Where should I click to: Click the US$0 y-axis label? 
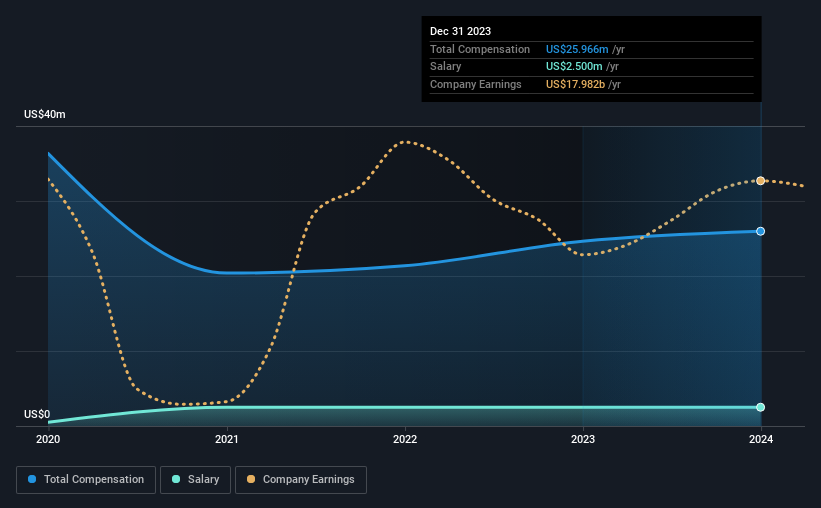click(x=37, y=414)
